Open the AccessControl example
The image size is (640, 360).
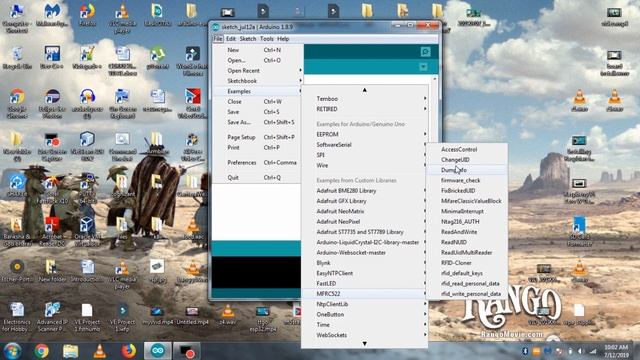click(467, 149)
